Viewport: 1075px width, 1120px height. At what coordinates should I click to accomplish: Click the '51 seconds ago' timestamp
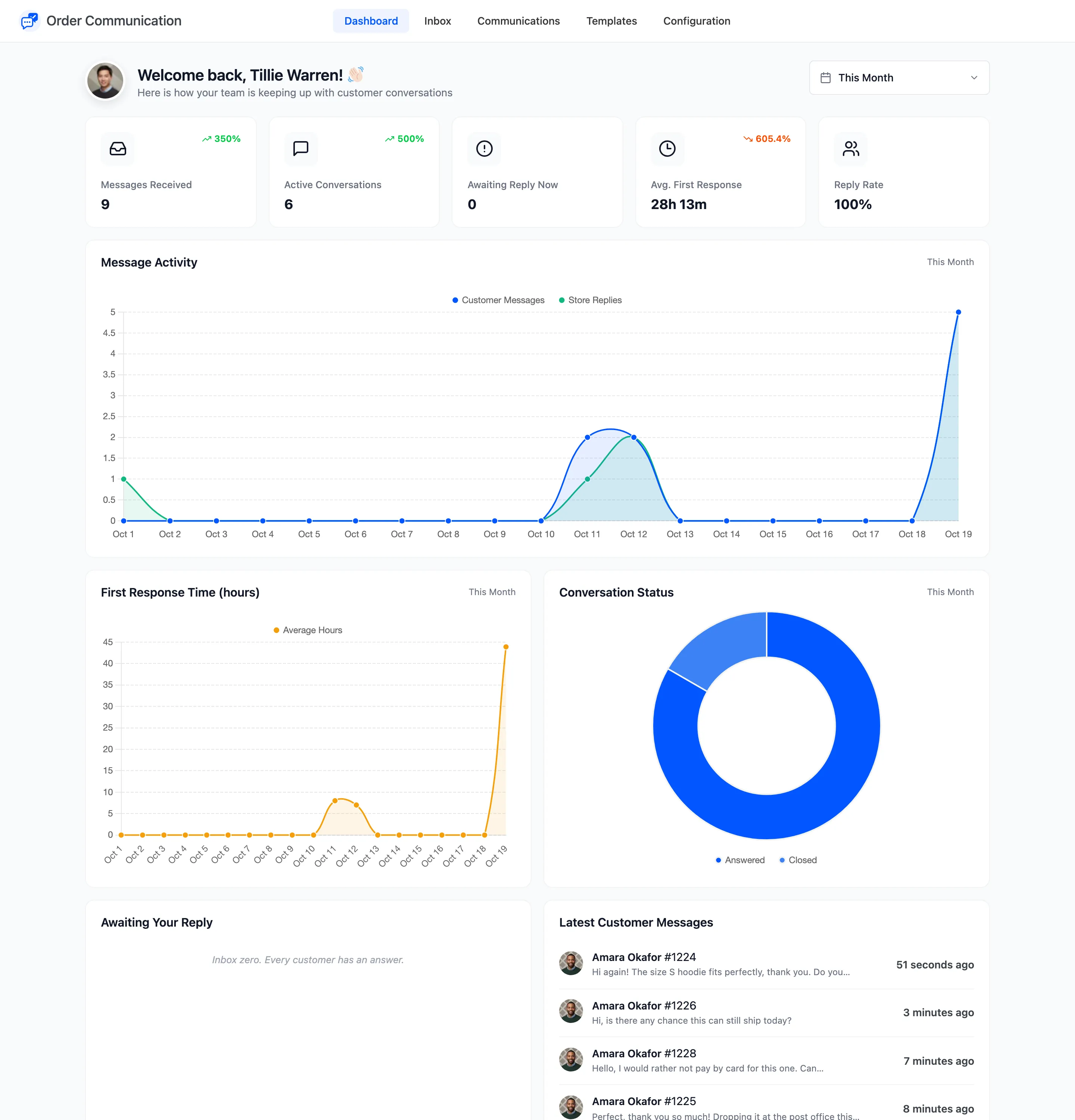click(935, 965)
